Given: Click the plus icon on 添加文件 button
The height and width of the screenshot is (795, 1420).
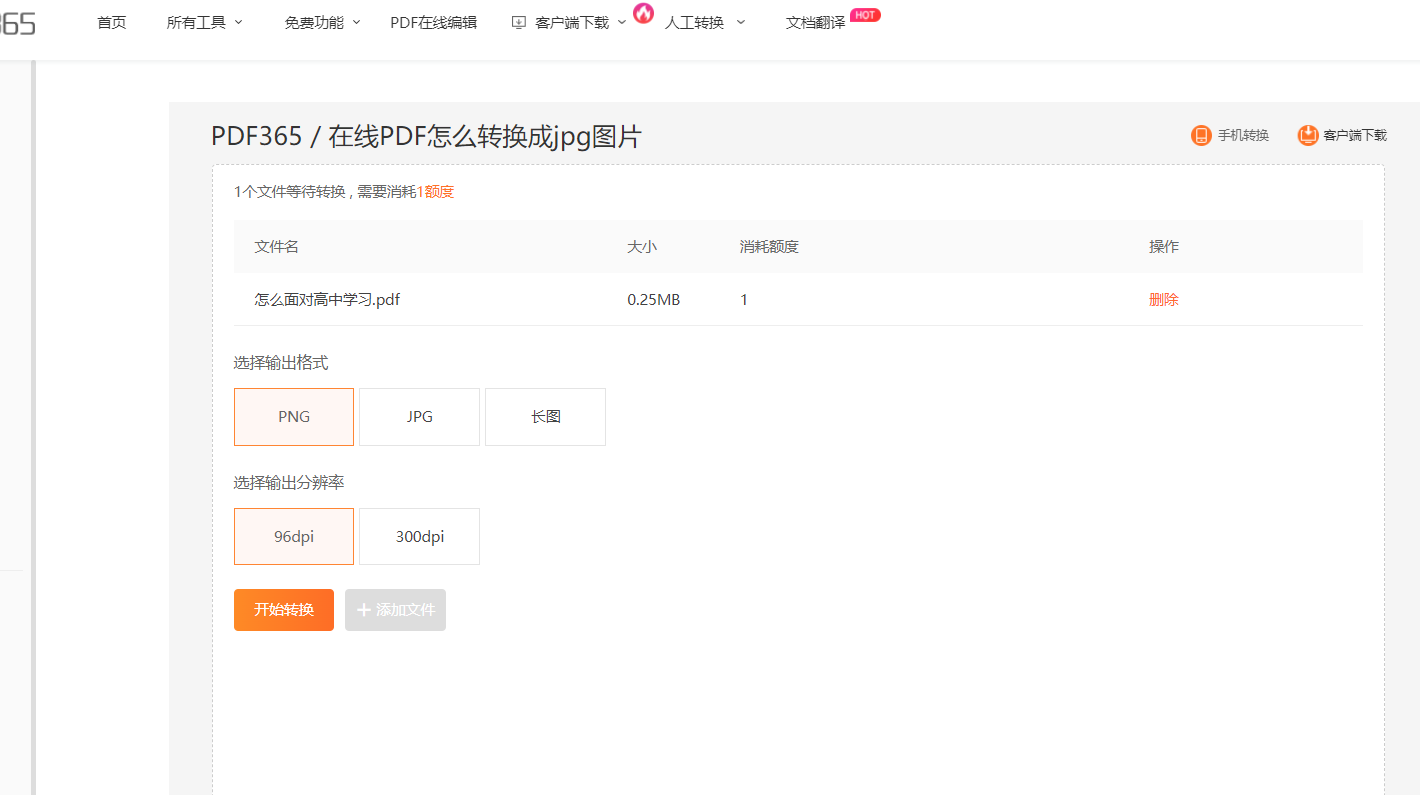Looking at the screenshot, I should pyautogui.click(x=363, y=610).
